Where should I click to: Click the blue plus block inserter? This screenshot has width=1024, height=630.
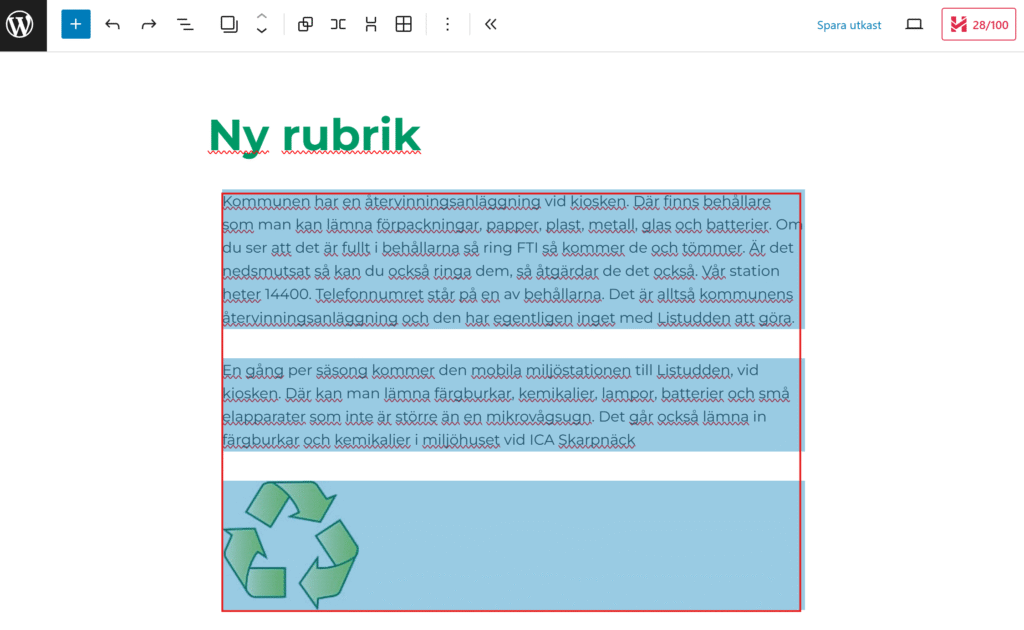[x=76, y=25]
